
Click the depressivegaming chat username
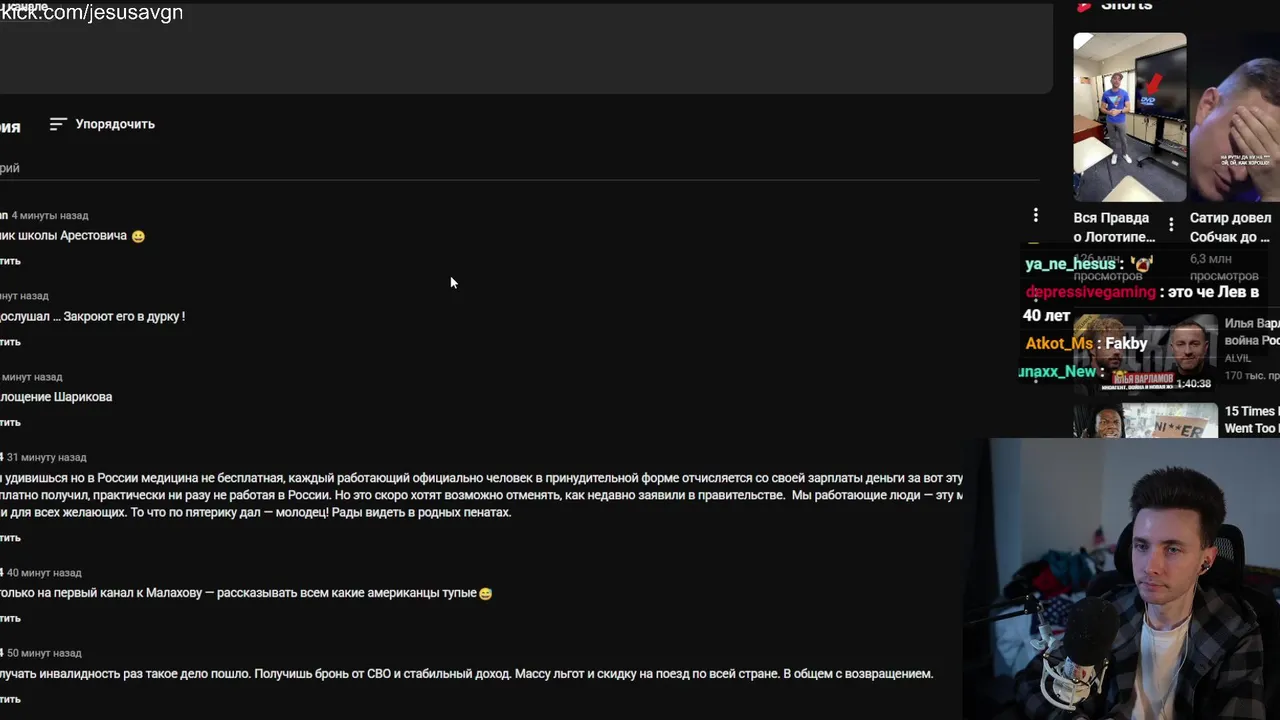click(x=1090, y=292)
